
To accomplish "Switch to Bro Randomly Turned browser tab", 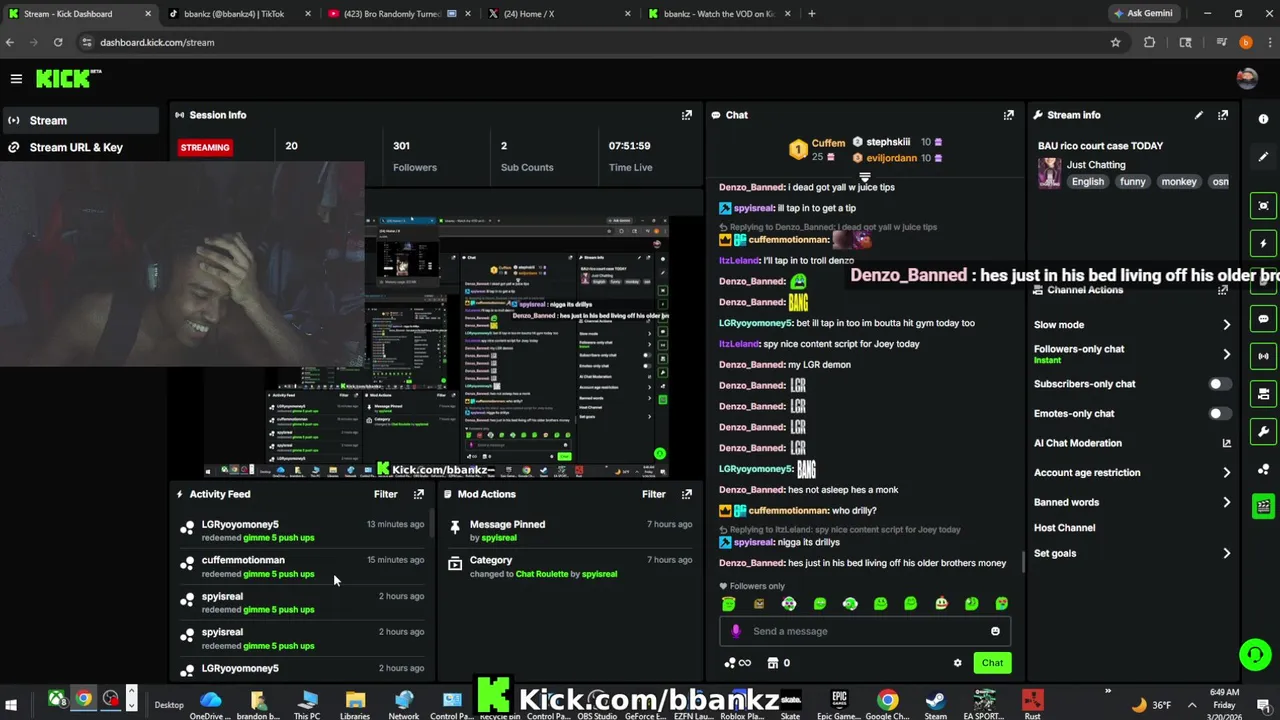I will 398,14.
